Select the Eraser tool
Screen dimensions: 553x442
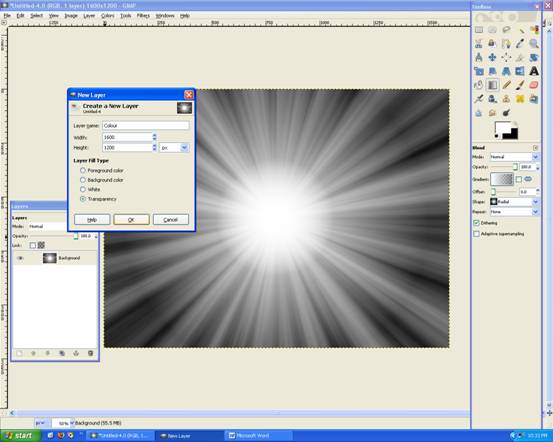coord(534,85)
